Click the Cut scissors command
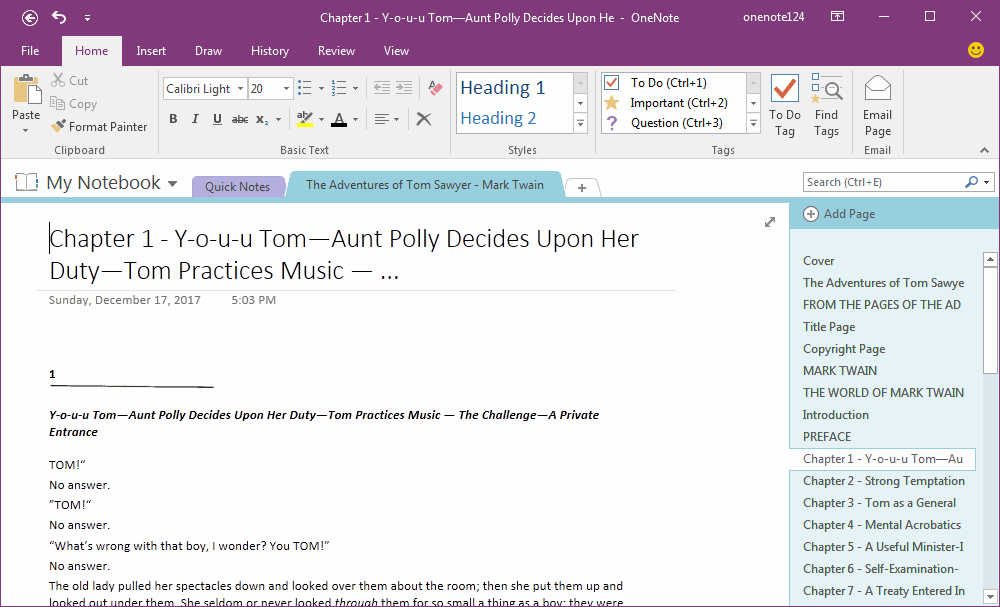The image size is (1000, 607). (70, 80)
